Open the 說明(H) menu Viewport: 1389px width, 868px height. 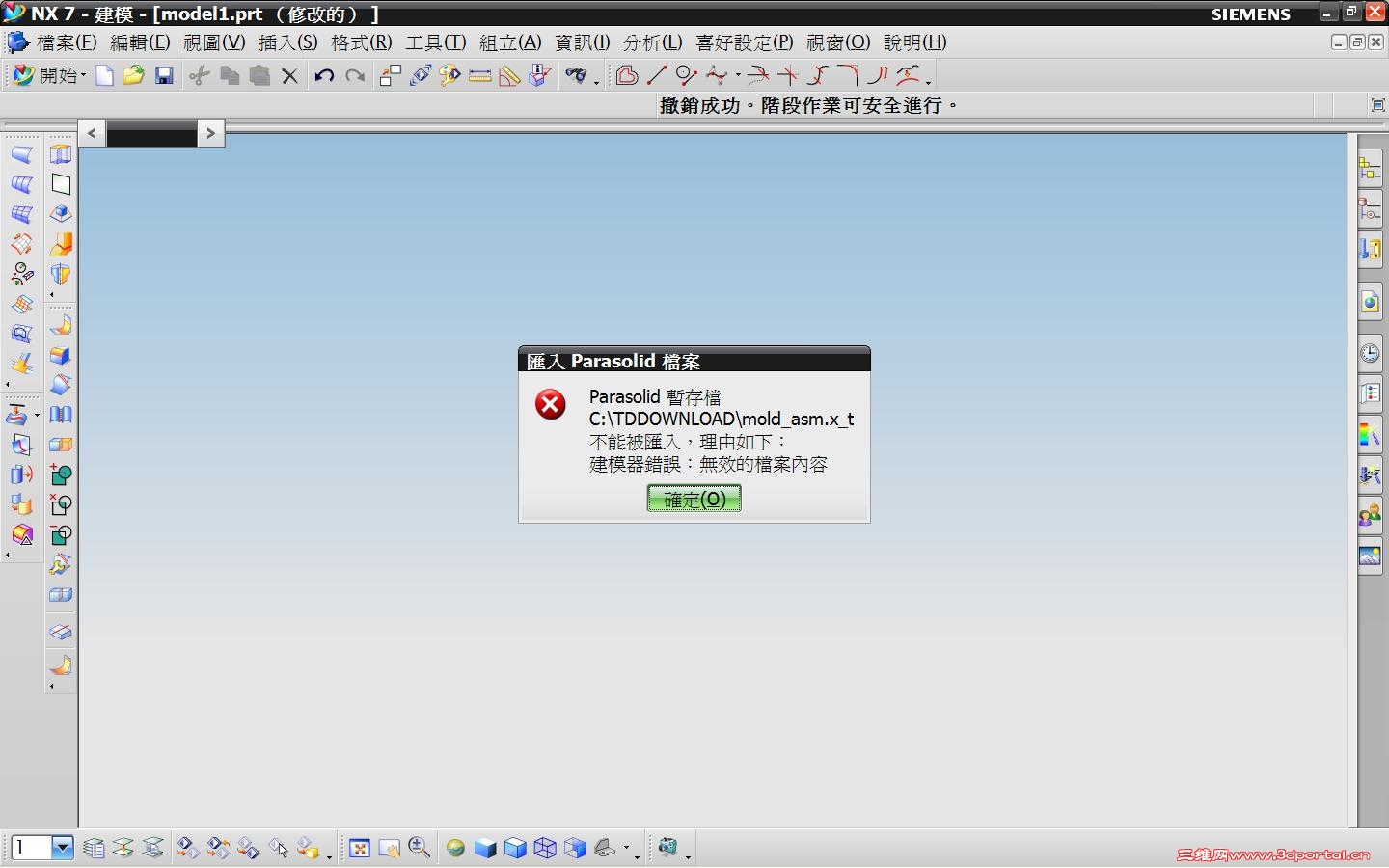coord(914,42)
